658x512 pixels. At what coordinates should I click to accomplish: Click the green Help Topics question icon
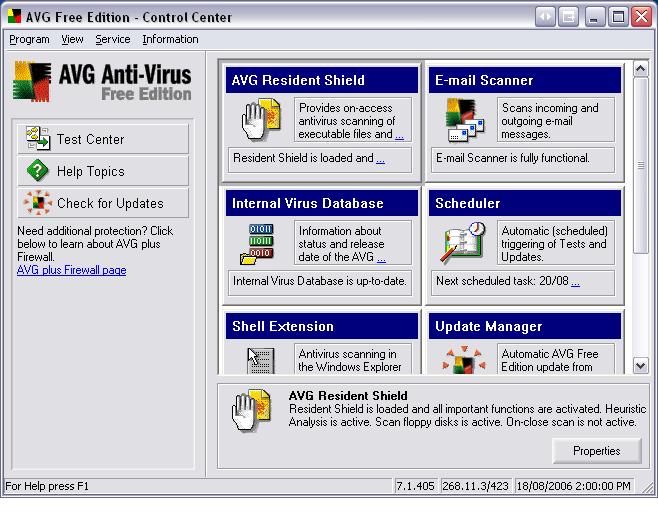point(39,171)
